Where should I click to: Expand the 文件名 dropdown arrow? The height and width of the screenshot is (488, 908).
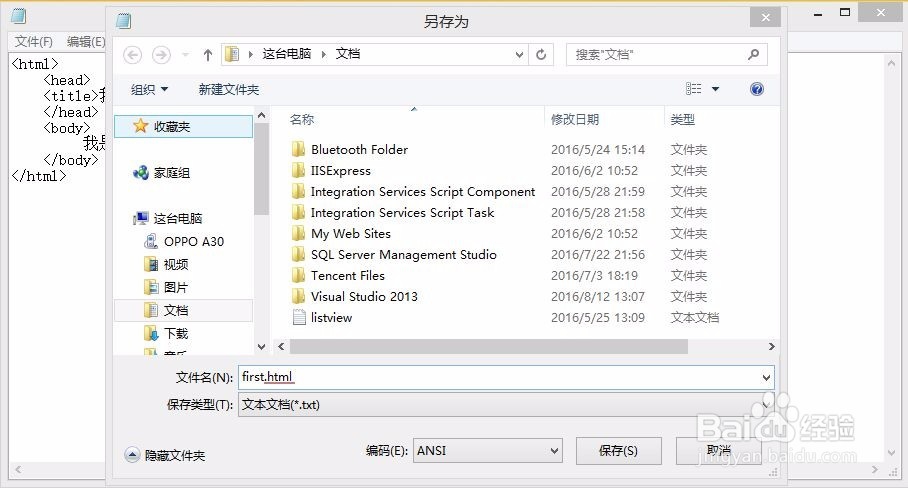click(766, 377)
